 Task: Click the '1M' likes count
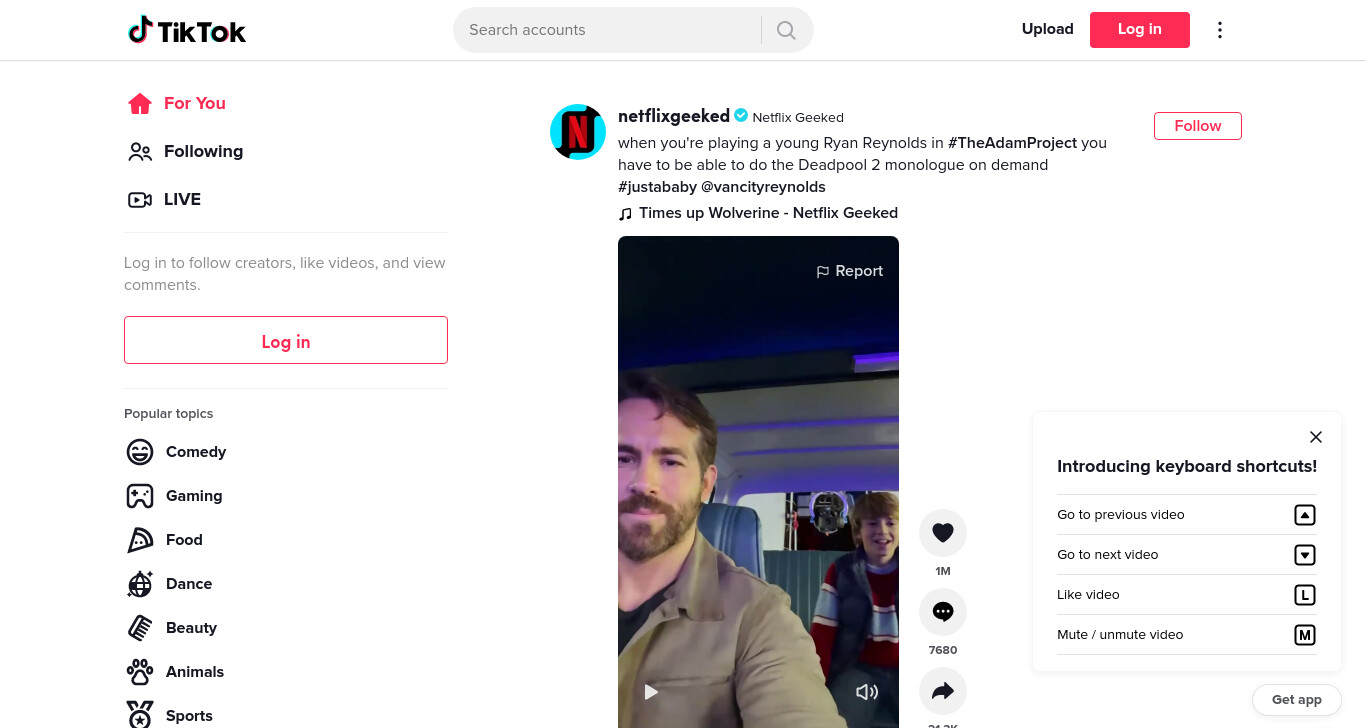(x=943, y=571)
